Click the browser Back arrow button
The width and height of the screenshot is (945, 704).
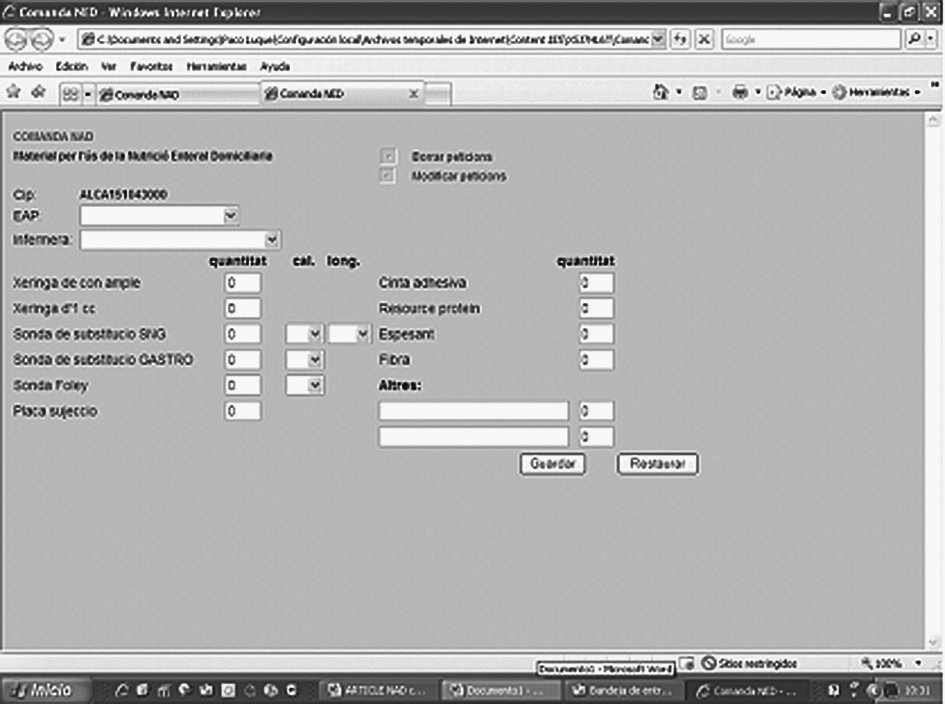[17, 40]
